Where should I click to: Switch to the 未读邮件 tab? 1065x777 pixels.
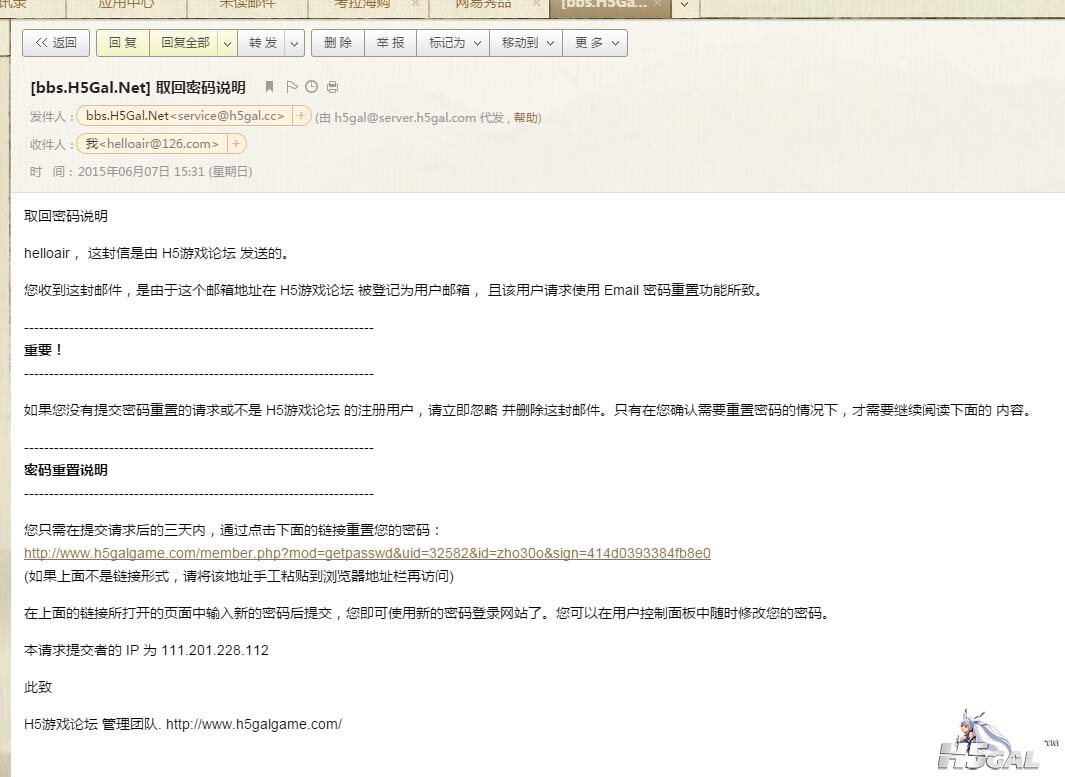point(246,4)
